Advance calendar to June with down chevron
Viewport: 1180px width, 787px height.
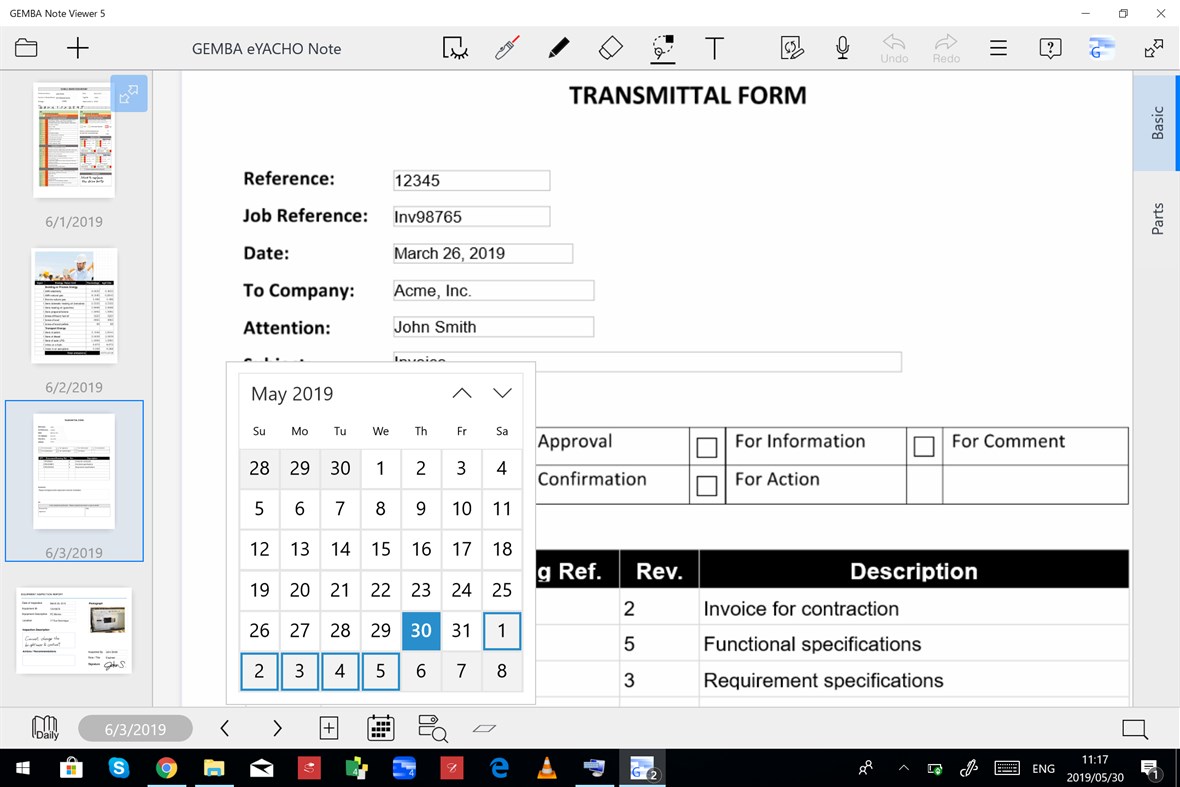pos(502,392)
